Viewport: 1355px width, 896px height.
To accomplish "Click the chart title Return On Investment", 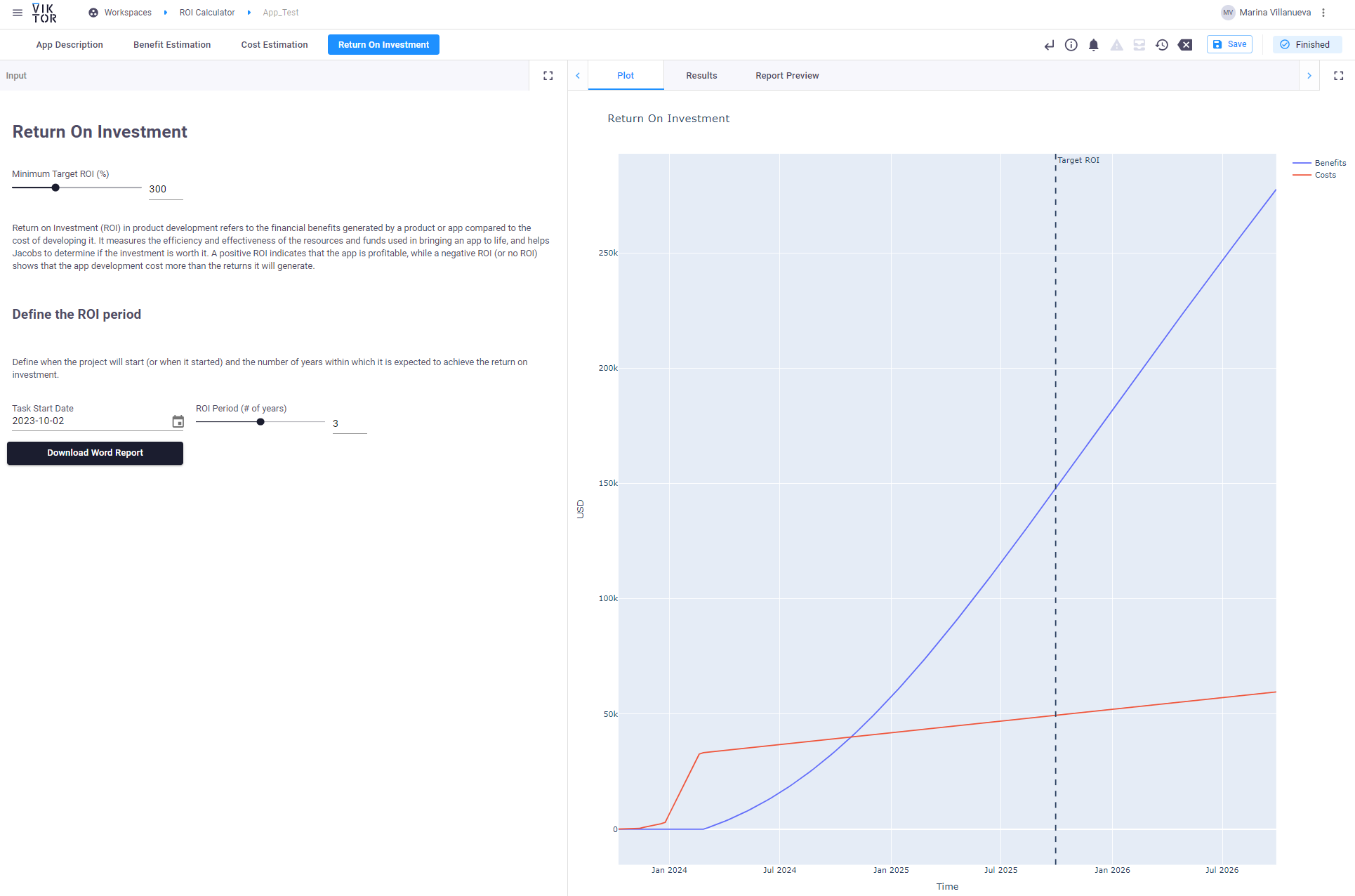I will pos(668,119).
